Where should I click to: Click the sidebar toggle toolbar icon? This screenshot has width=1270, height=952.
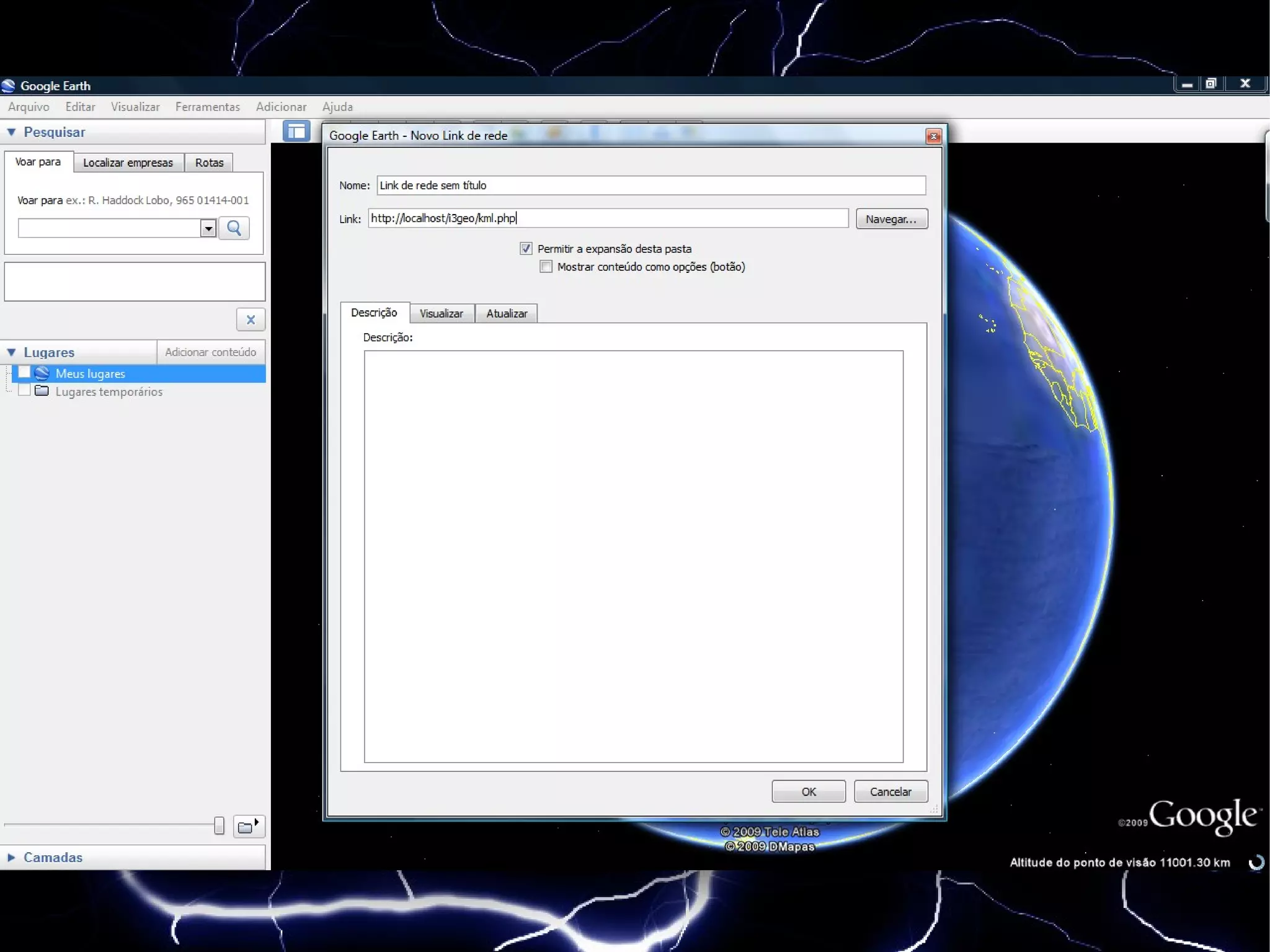(296, 131)
